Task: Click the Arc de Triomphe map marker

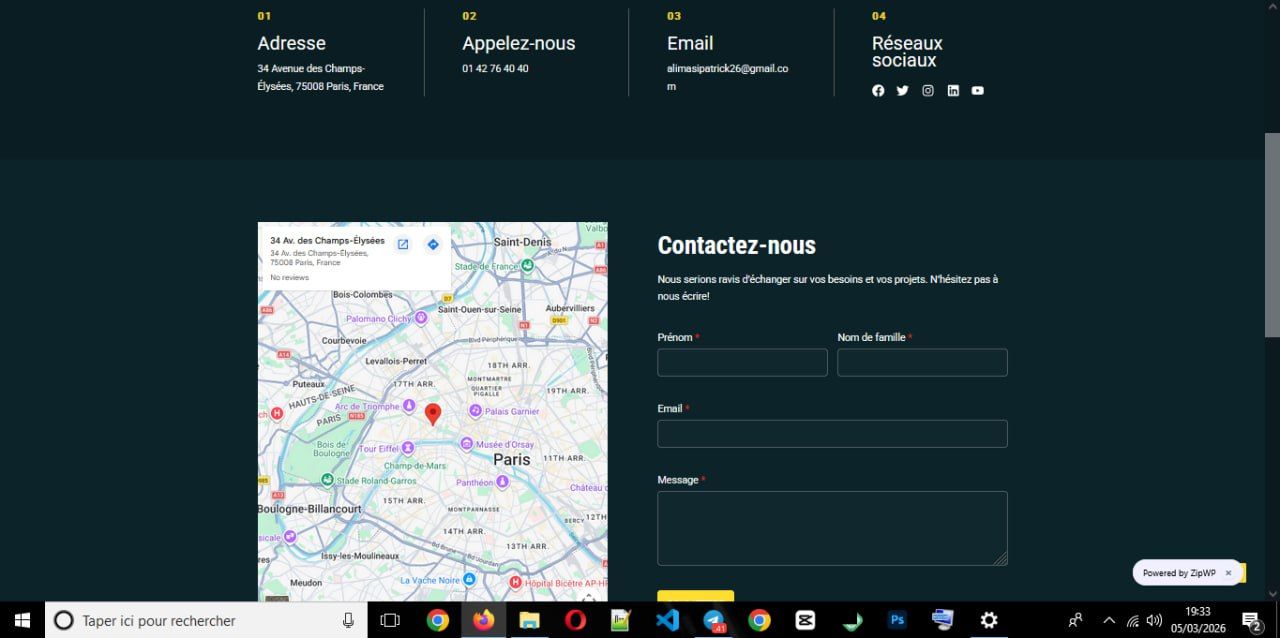Action: (409, 405)
